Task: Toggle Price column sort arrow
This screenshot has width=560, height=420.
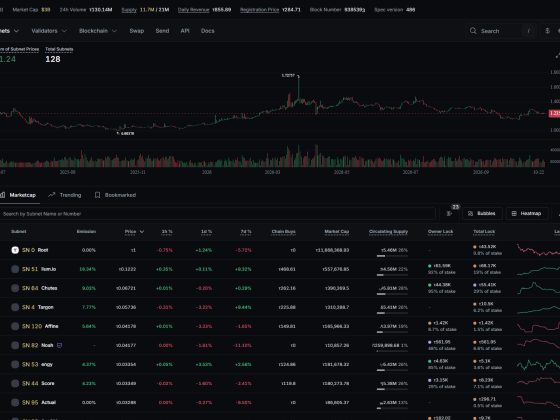Action: pyautogui.click(x=142, y=232)
